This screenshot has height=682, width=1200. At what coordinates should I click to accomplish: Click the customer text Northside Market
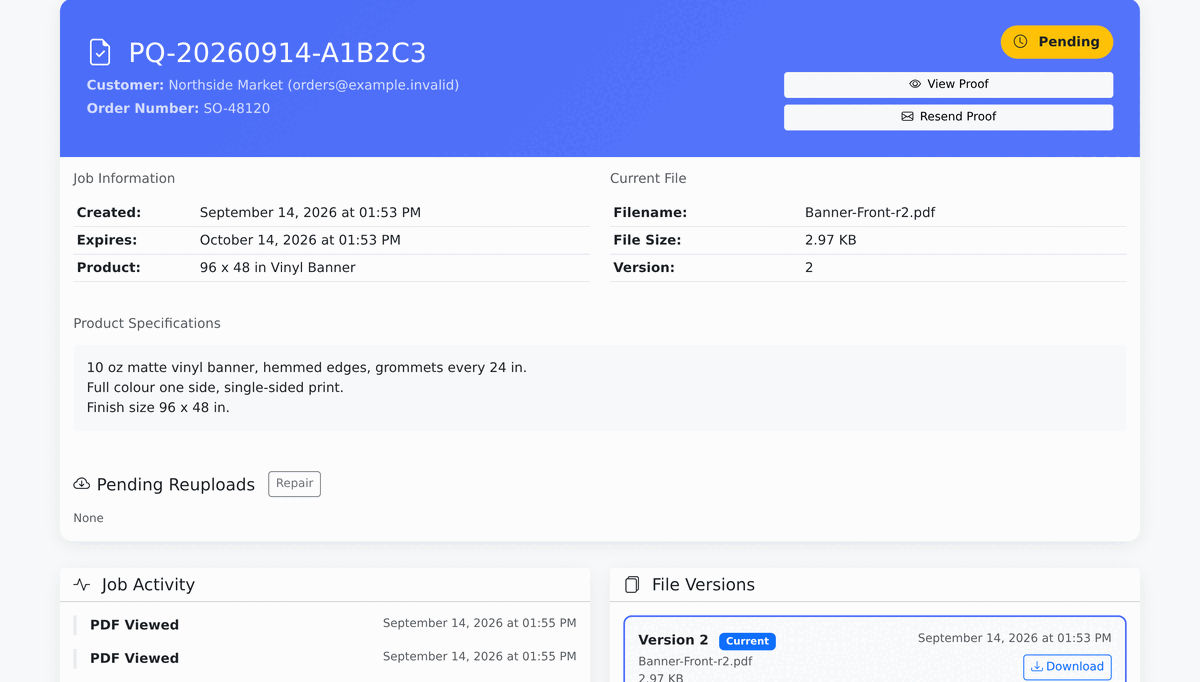point(226,85)
